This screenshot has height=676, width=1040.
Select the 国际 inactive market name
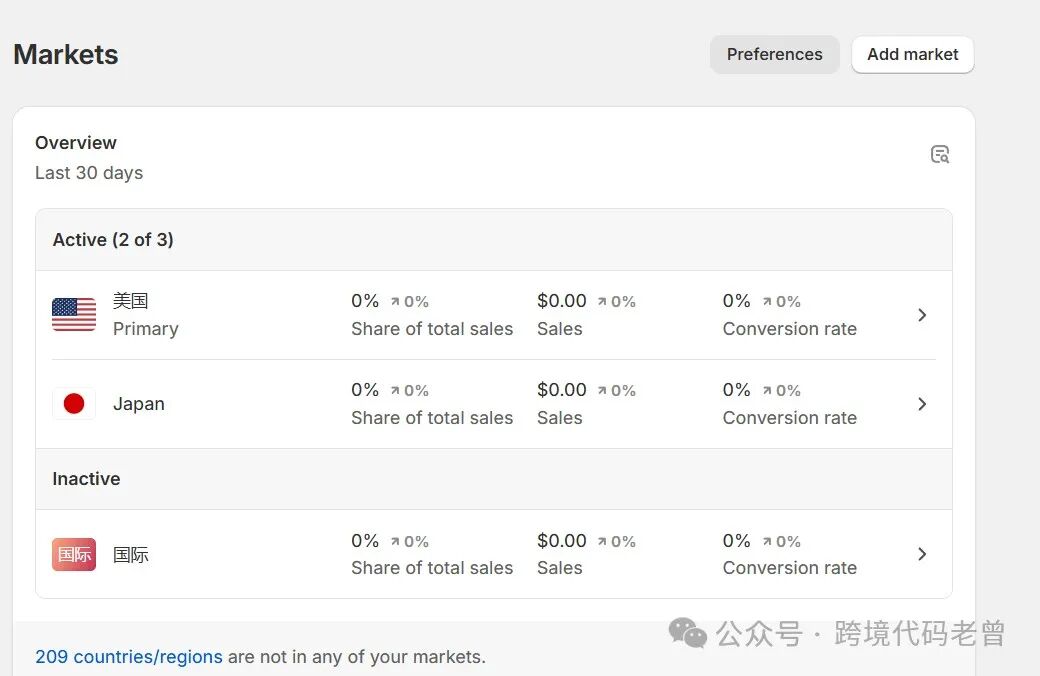[131, 554]
